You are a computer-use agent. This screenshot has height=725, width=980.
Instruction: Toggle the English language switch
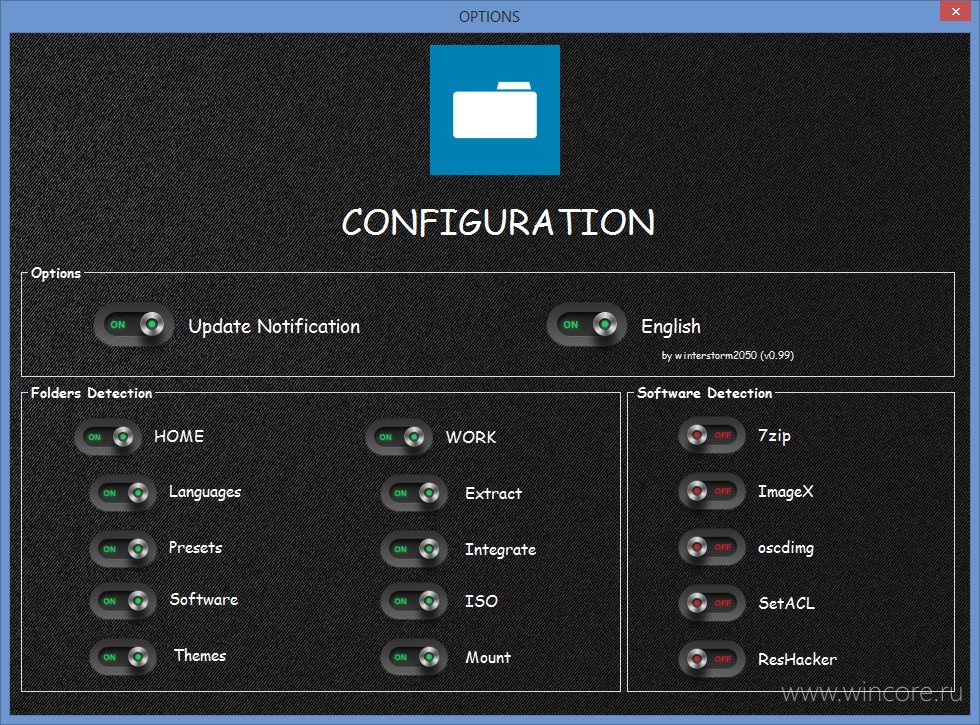pyautogui.click(x=586, y=324)
